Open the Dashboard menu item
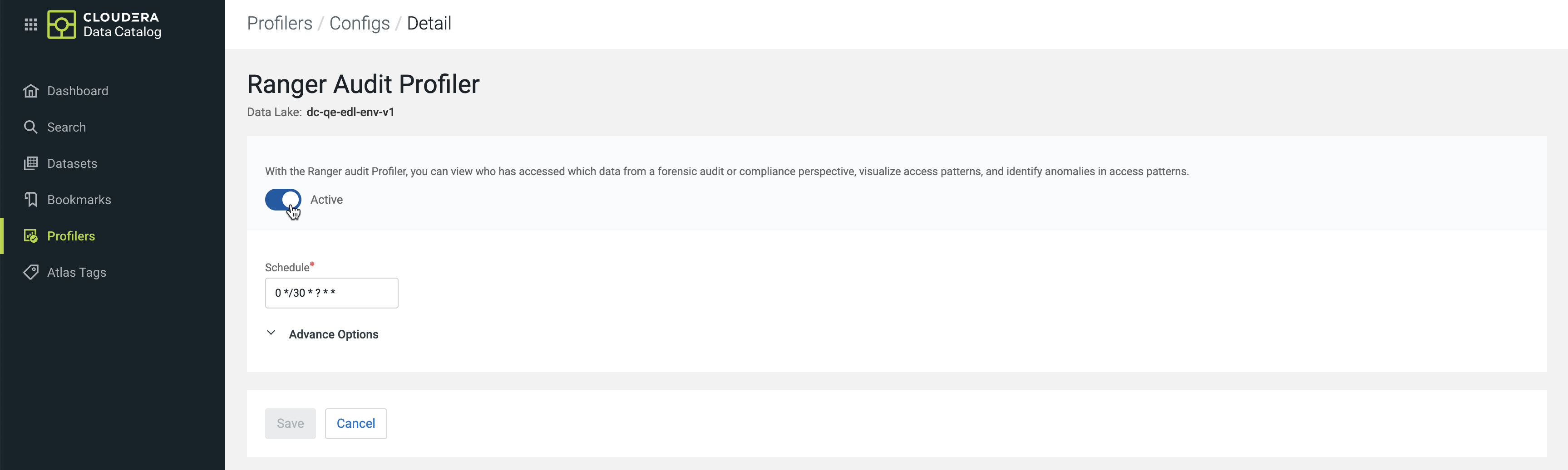 click(x=78, y=91)
